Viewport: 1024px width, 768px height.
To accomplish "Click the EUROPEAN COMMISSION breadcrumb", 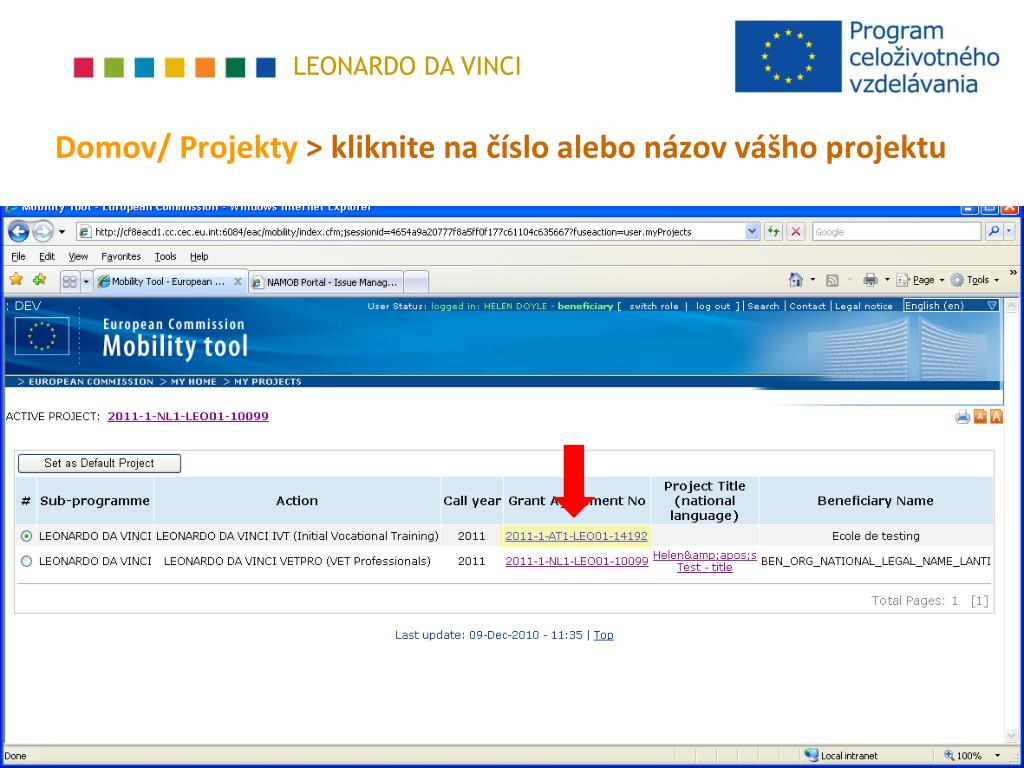I will (x=91, y=381).
